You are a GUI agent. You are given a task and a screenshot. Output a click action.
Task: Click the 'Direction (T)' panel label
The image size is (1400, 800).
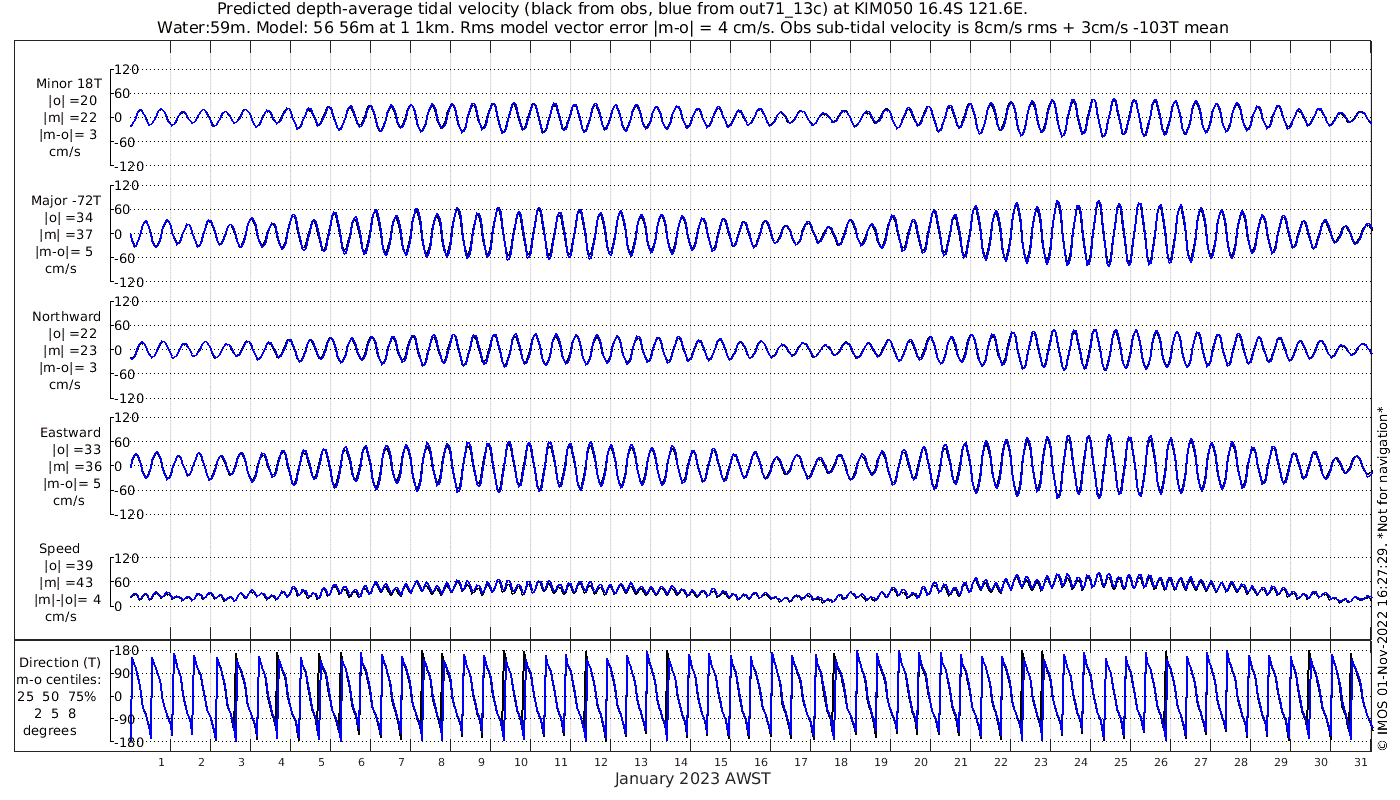(62, 662)
